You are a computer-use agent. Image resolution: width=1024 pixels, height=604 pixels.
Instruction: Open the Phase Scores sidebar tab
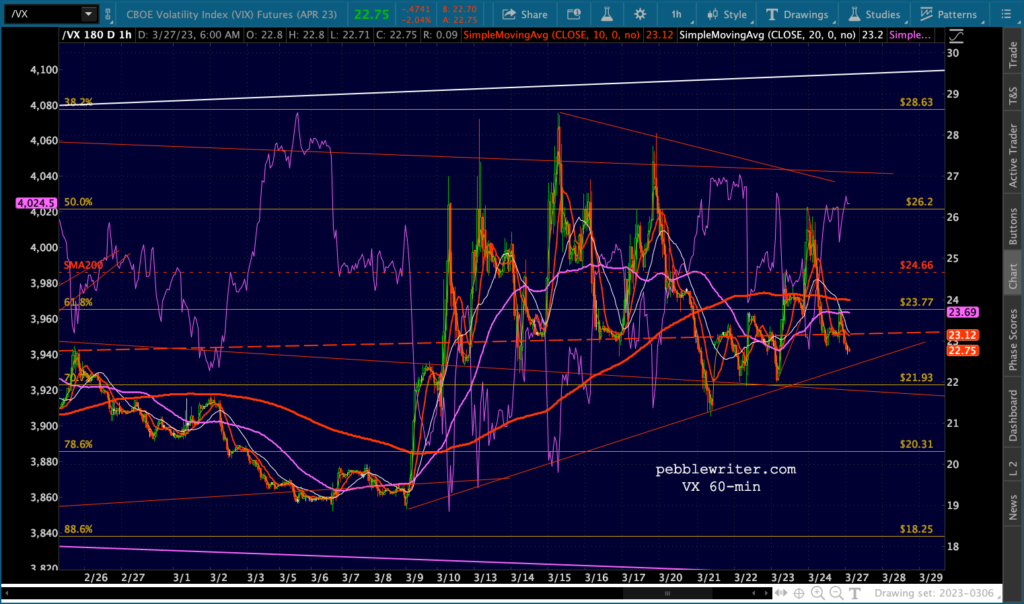(1013, 340)
